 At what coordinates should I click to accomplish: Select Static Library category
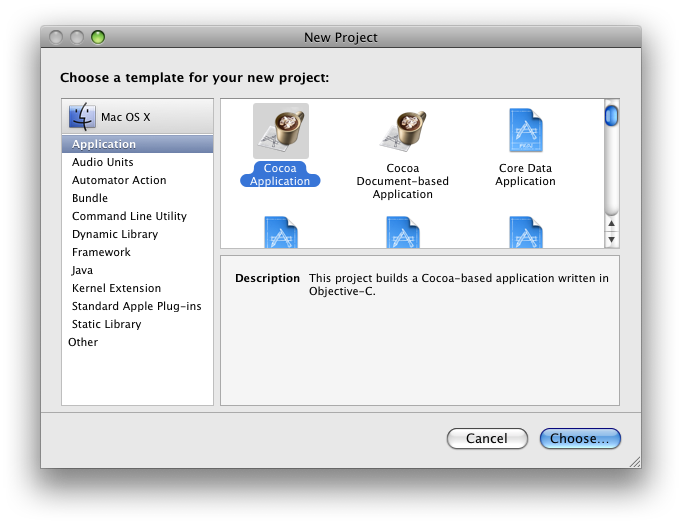137,324
